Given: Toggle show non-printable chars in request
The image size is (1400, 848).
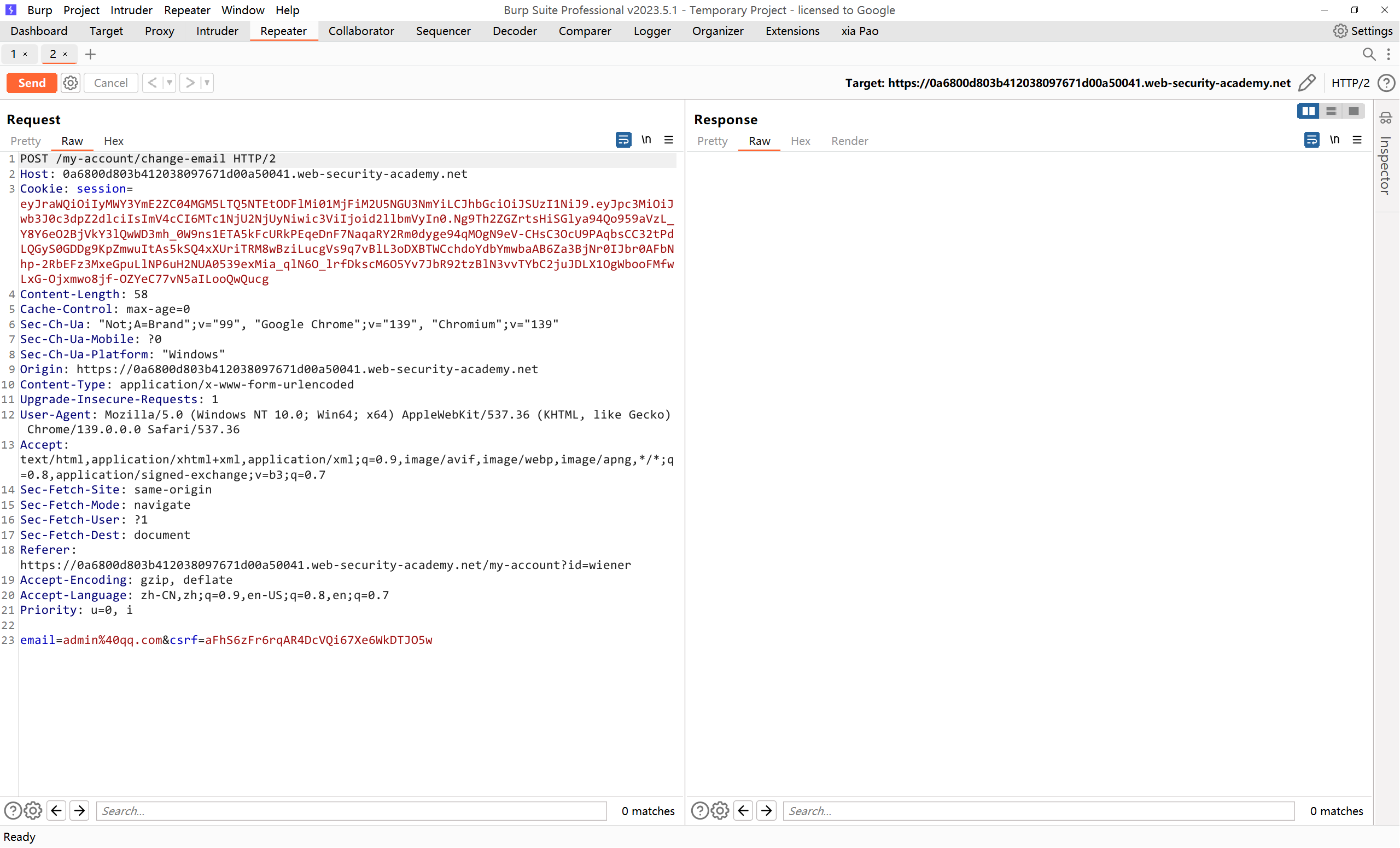Looking at the screenshot, I should (x=646, y=140).
